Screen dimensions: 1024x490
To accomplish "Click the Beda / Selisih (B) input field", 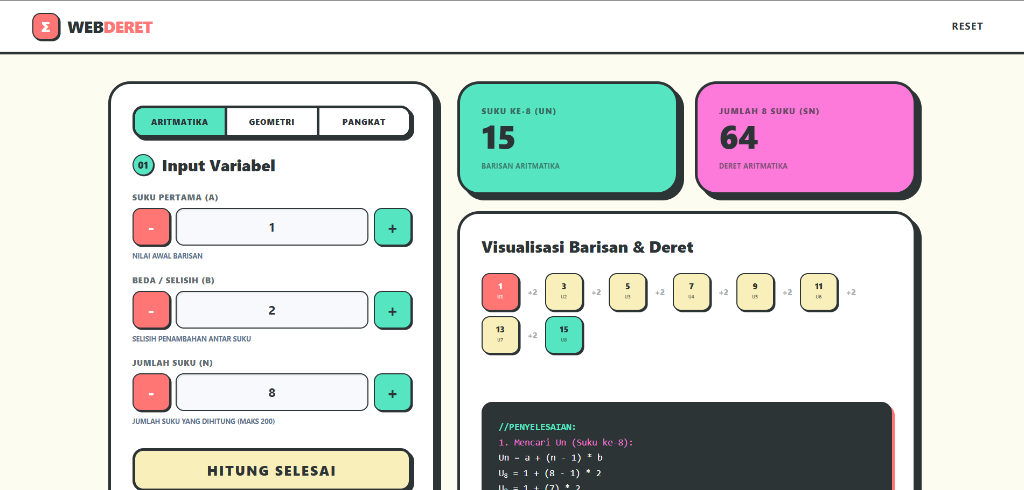I will point(272,310).
